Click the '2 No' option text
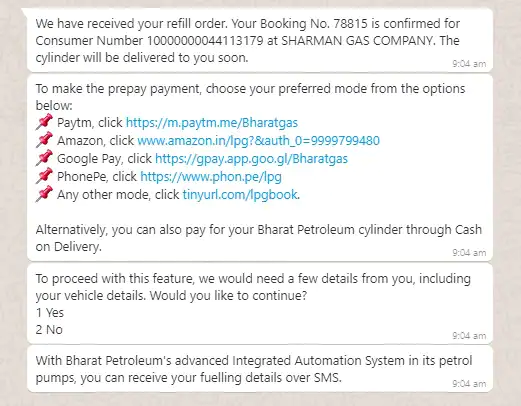 click(49, 330)
